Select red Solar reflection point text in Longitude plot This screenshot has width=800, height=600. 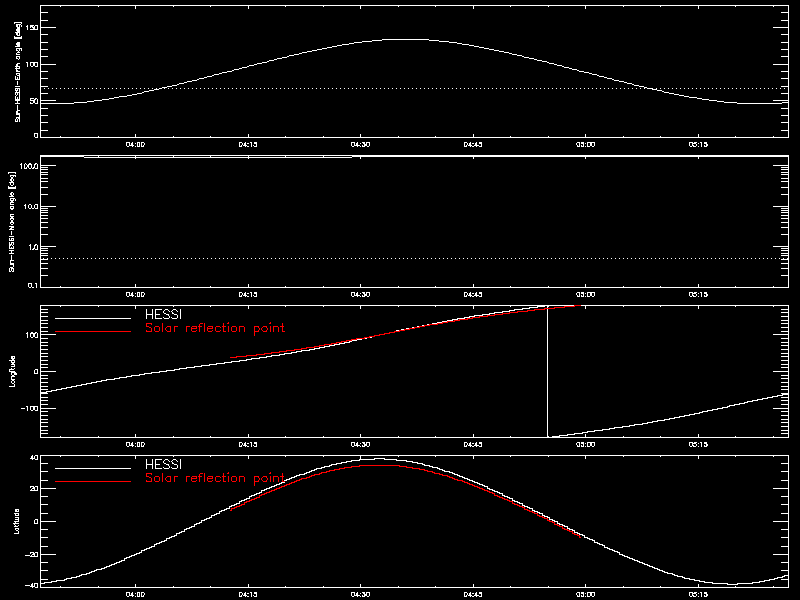[215, 328]
